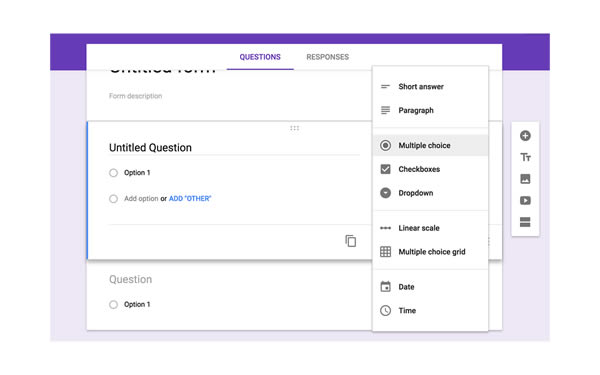Add a video from the side toolbar
Screen dimensions: 600x375
525,201
